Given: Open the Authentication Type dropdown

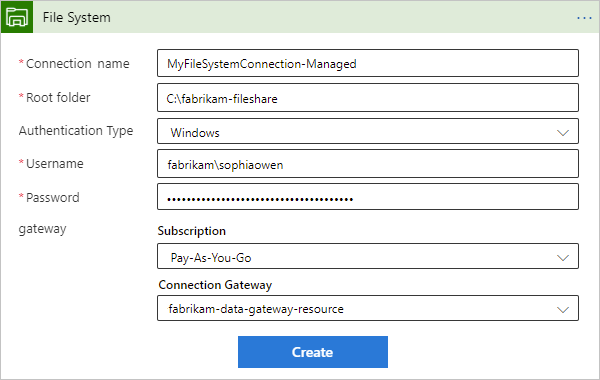Looking at the screenshot, I should (368, 131).
